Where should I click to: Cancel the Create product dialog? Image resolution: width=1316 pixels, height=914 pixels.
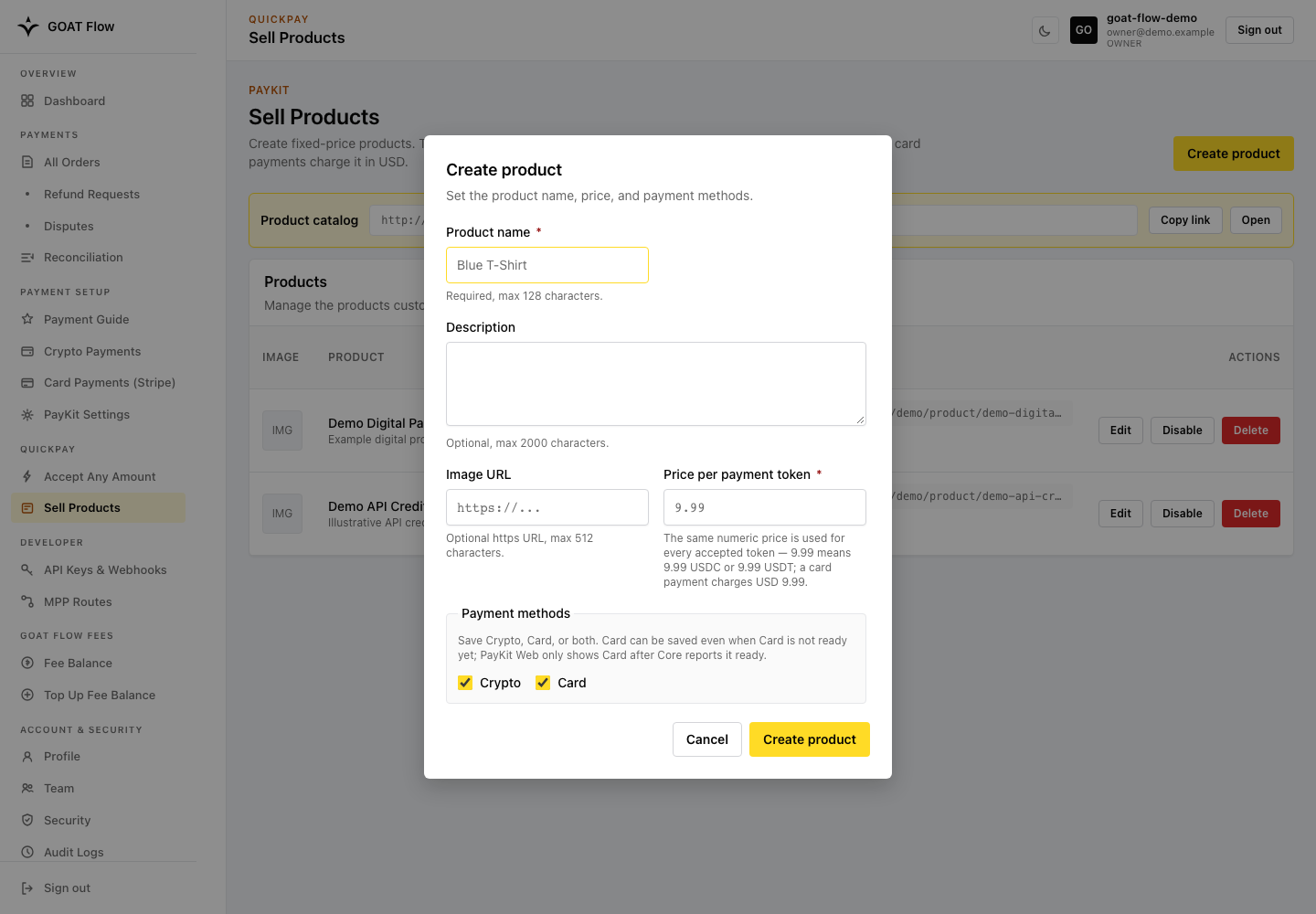click(707, 739)
